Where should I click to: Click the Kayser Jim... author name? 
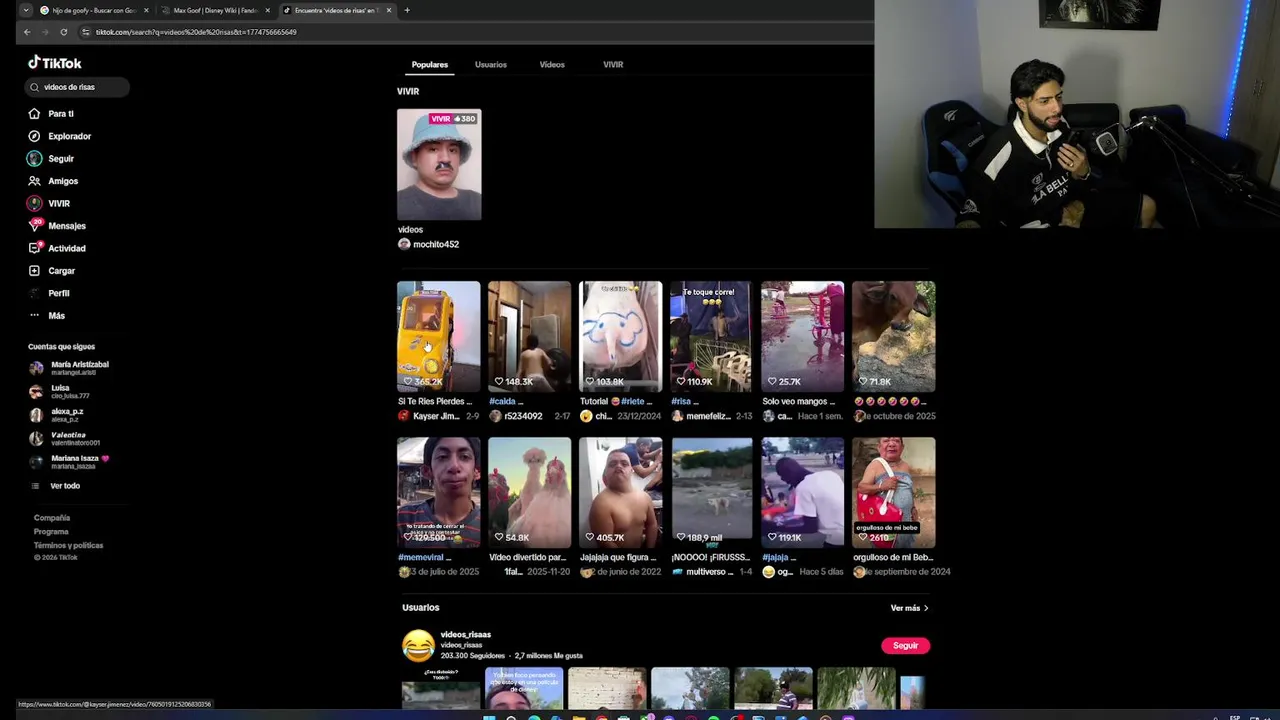tap(436, 416)
